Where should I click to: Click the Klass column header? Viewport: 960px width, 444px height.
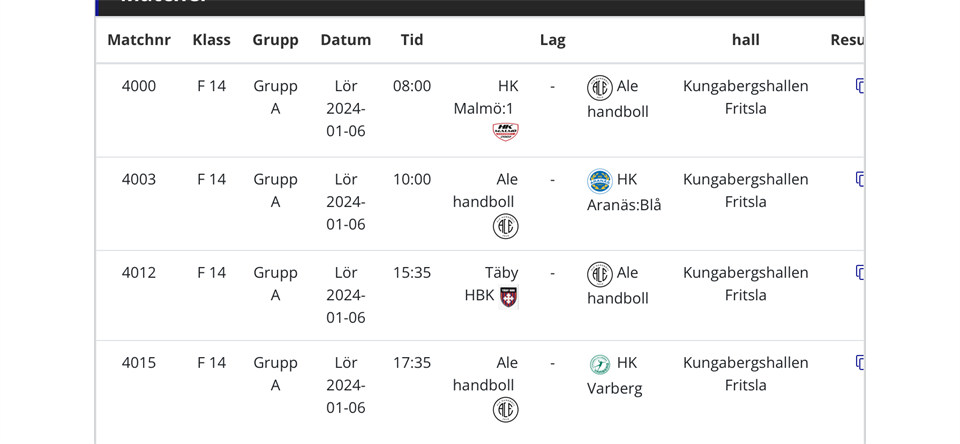coord(211,40)
